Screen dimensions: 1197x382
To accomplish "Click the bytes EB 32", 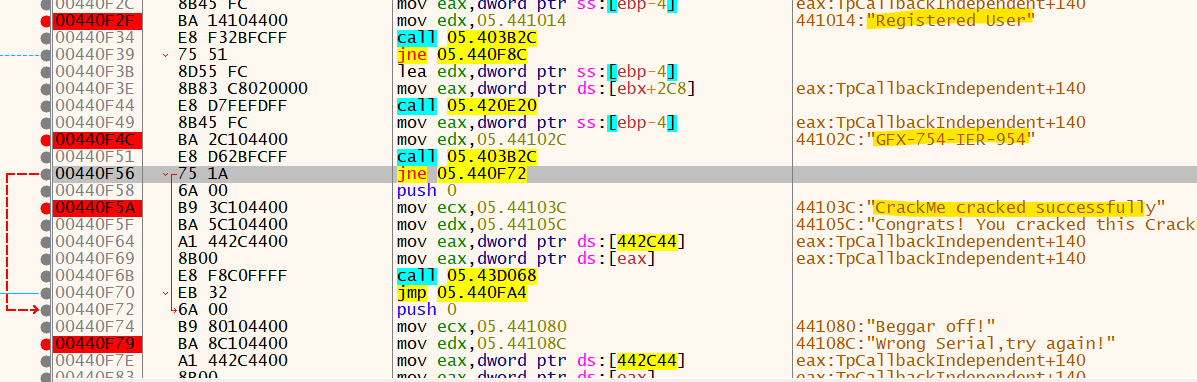I will (x=202, y=293).
